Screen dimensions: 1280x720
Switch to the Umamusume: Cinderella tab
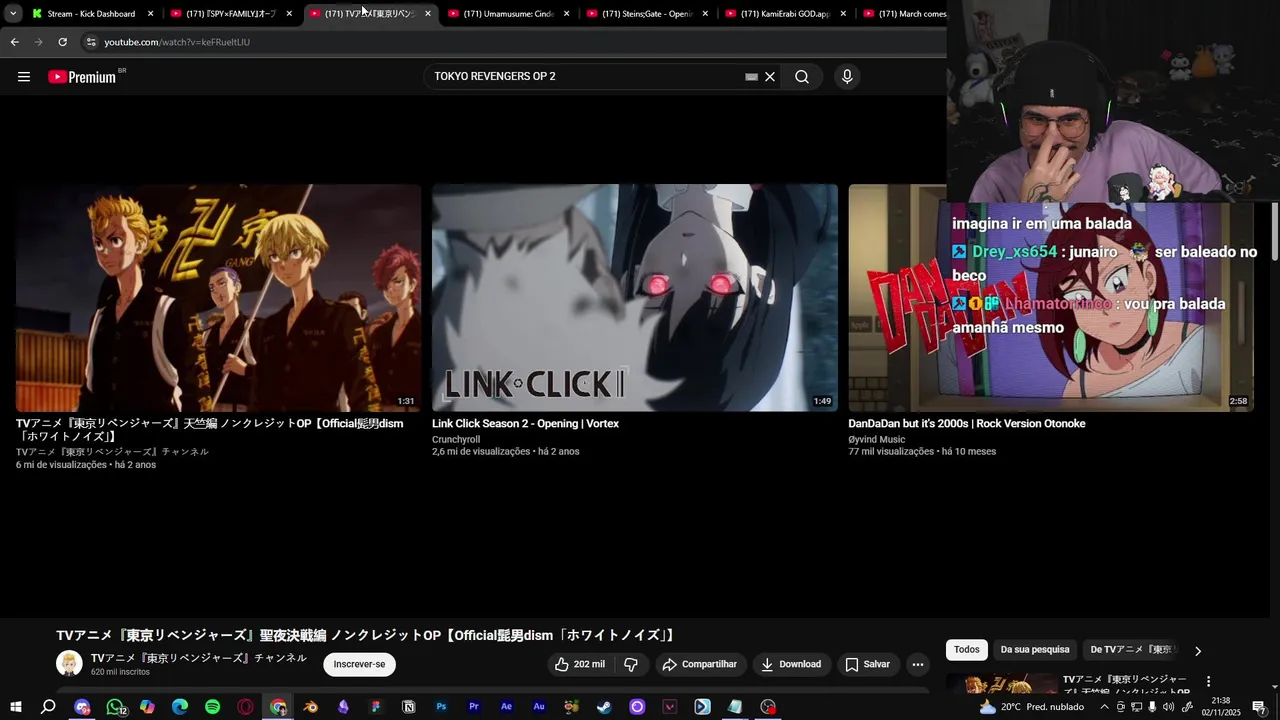(x=509, y=14)
